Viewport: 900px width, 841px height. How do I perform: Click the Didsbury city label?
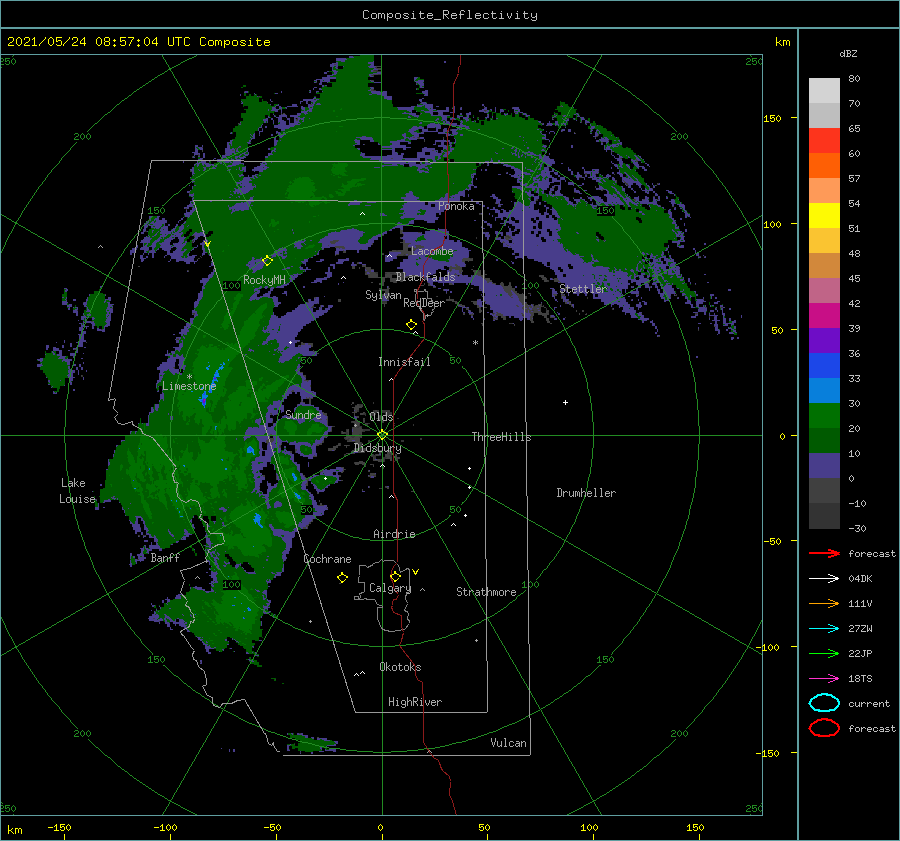click(377, 448)
